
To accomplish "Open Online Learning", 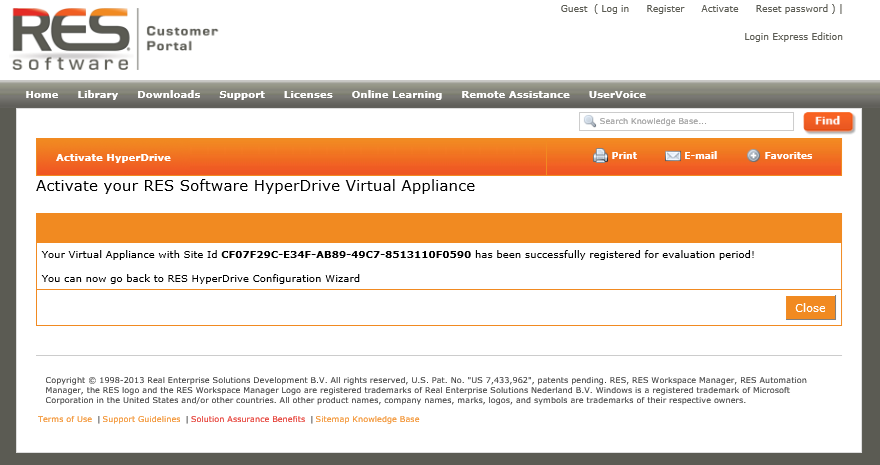I will tap(397, 94).
